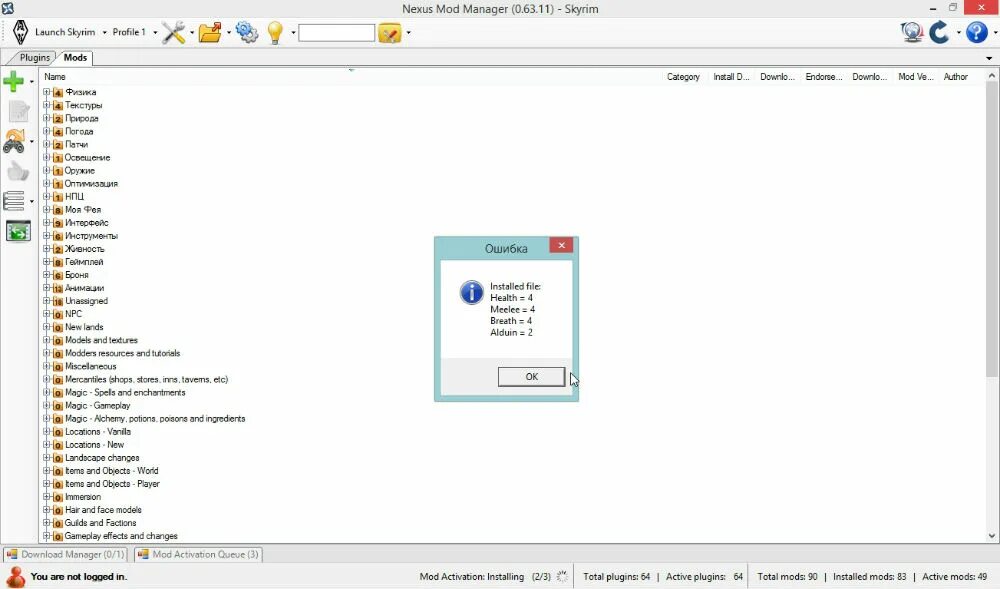Select Геймплей category row
This screenshot has width=1000, height=589.
(x=84, y=262)
